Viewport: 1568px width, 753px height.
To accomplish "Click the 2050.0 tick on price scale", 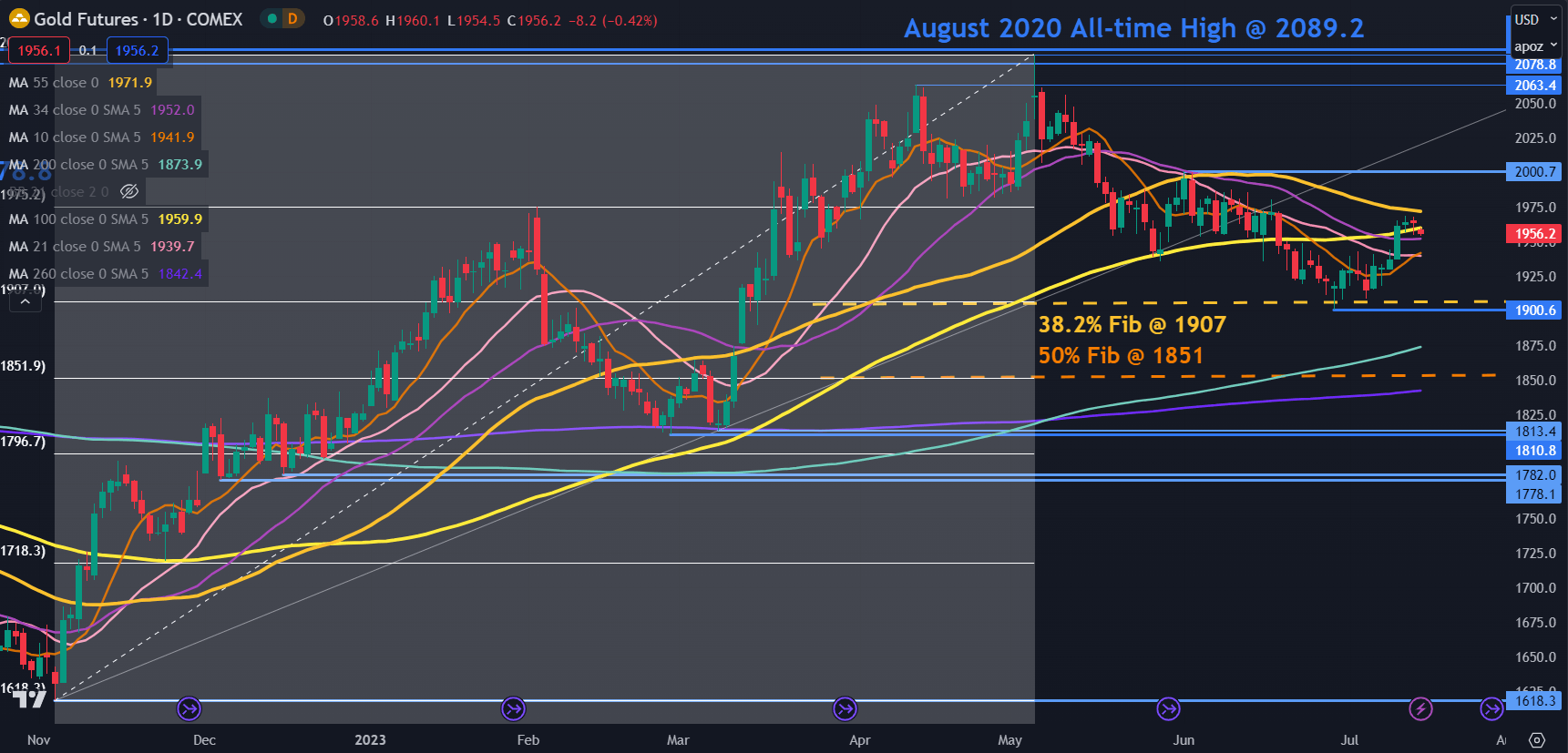I will point(1535,104).
